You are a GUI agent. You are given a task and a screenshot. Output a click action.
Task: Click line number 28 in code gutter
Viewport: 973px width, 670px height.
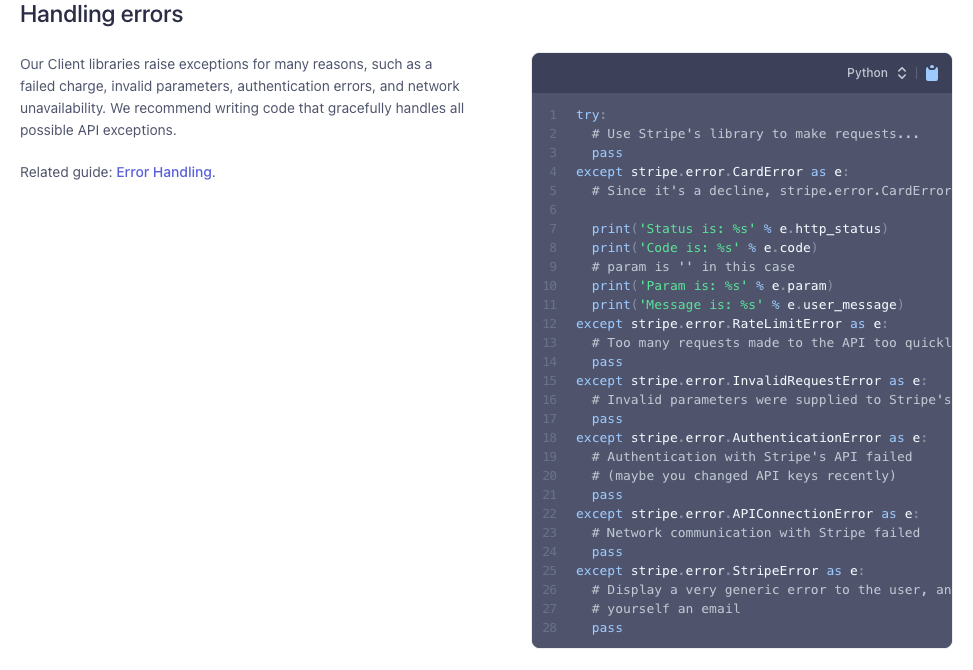click(550, 628)
